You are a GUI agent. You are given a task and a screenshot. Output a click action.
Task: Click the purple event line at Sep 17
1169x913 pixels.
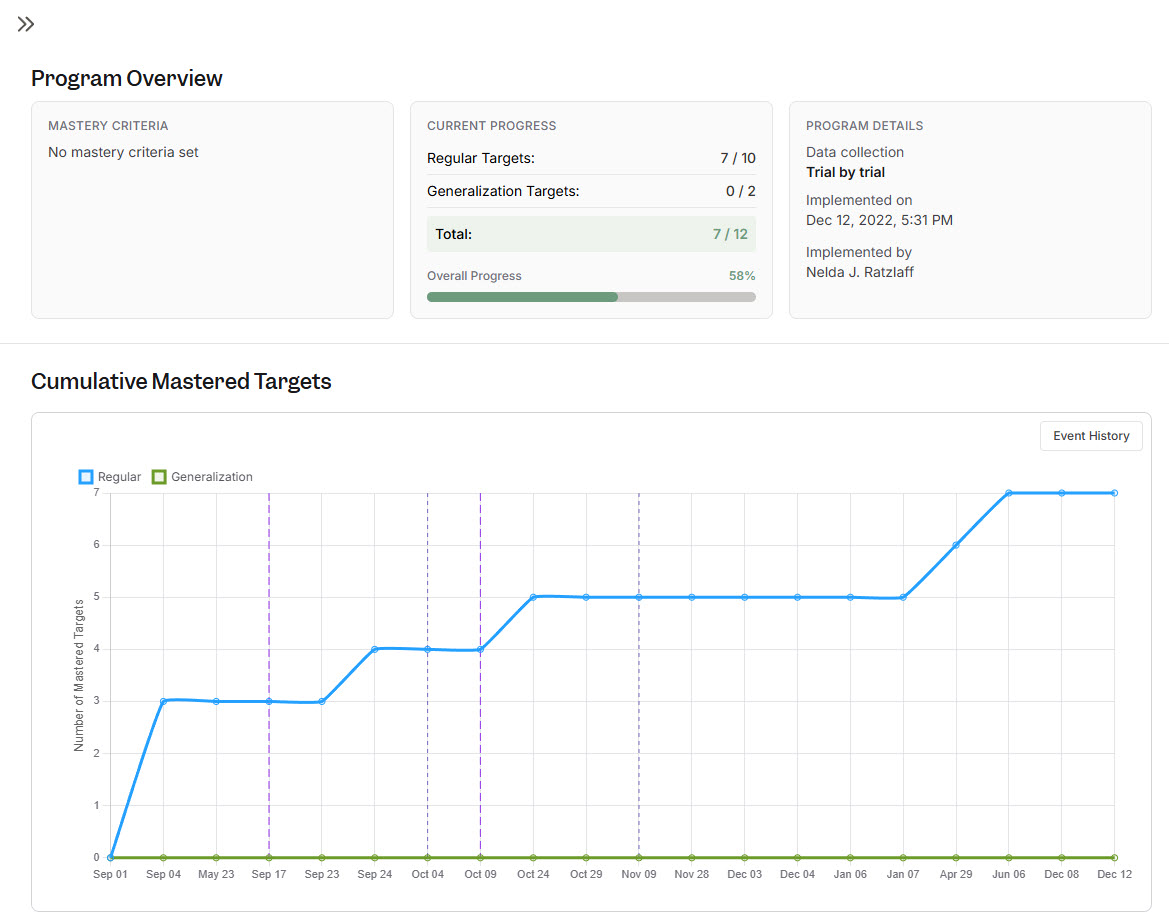[x=269, y=675]
